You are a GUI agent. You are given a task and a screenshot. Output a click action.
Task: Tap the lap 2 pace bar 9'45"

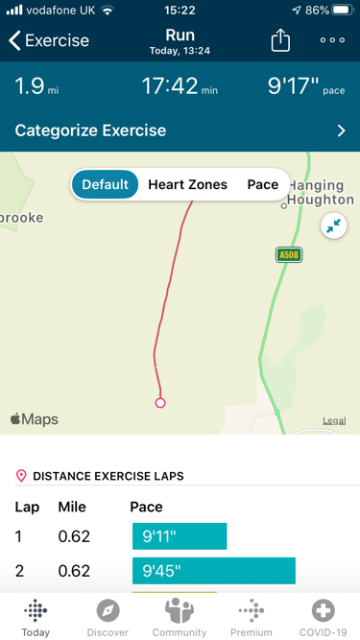pos(214,571)
